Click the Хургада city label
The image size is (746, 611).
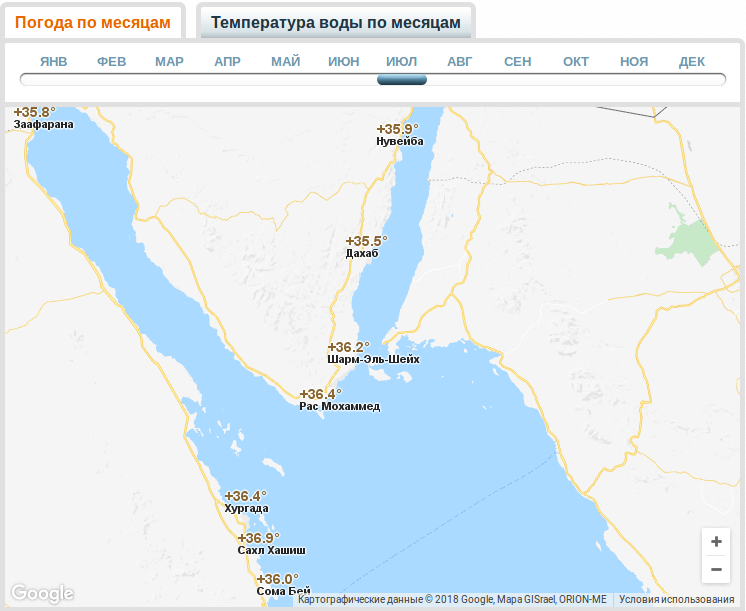[246, 508]
